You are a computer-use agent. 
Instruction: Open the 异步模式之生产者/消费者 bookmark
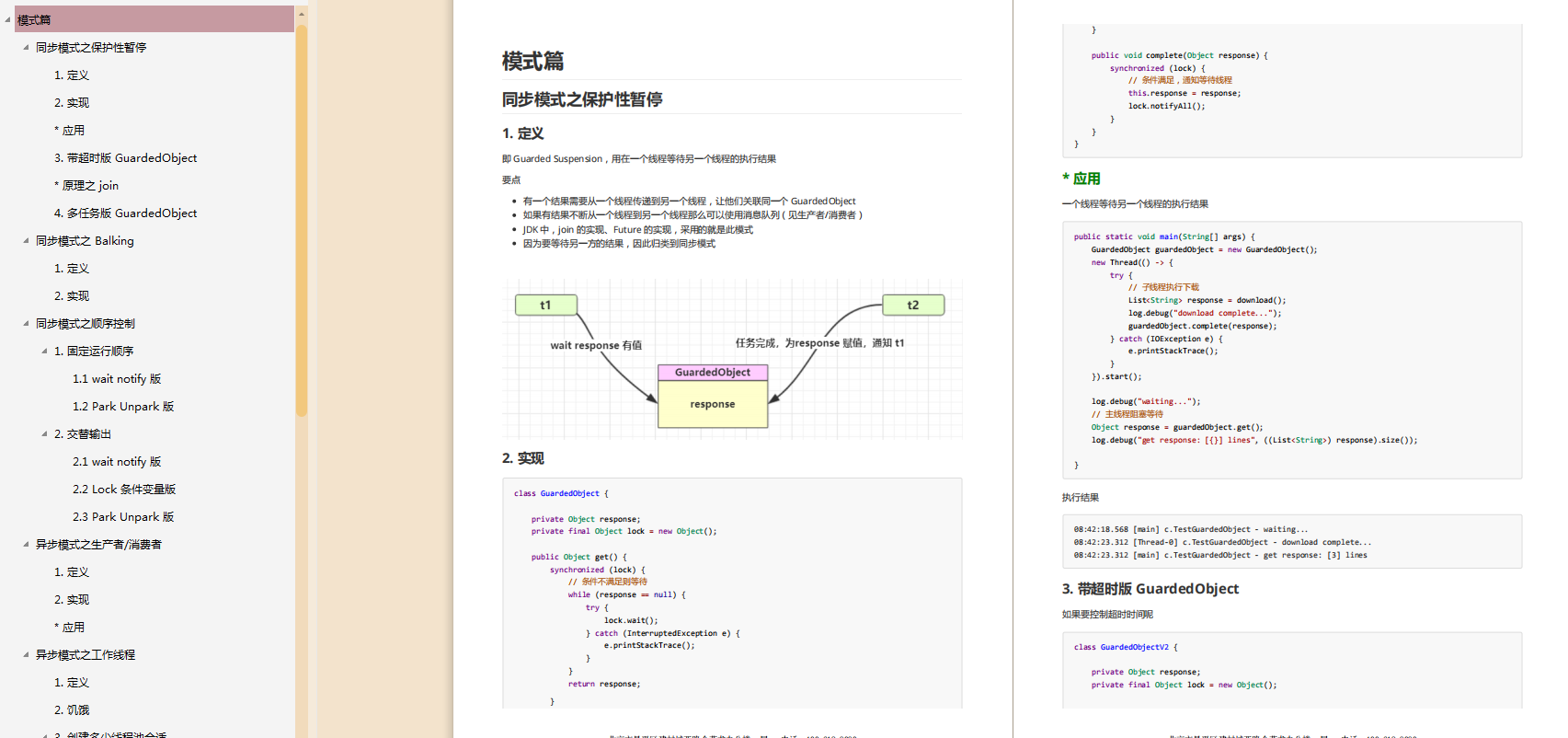click(98, 544)
